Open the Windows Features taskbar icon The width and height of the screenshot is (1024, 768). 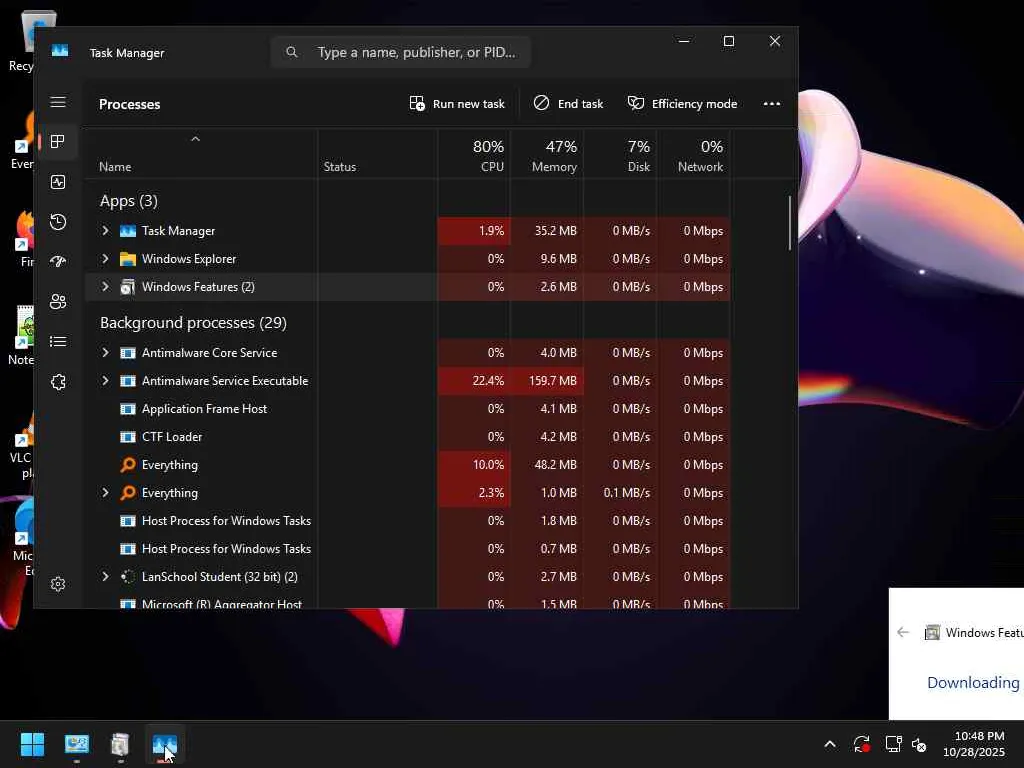120,744
